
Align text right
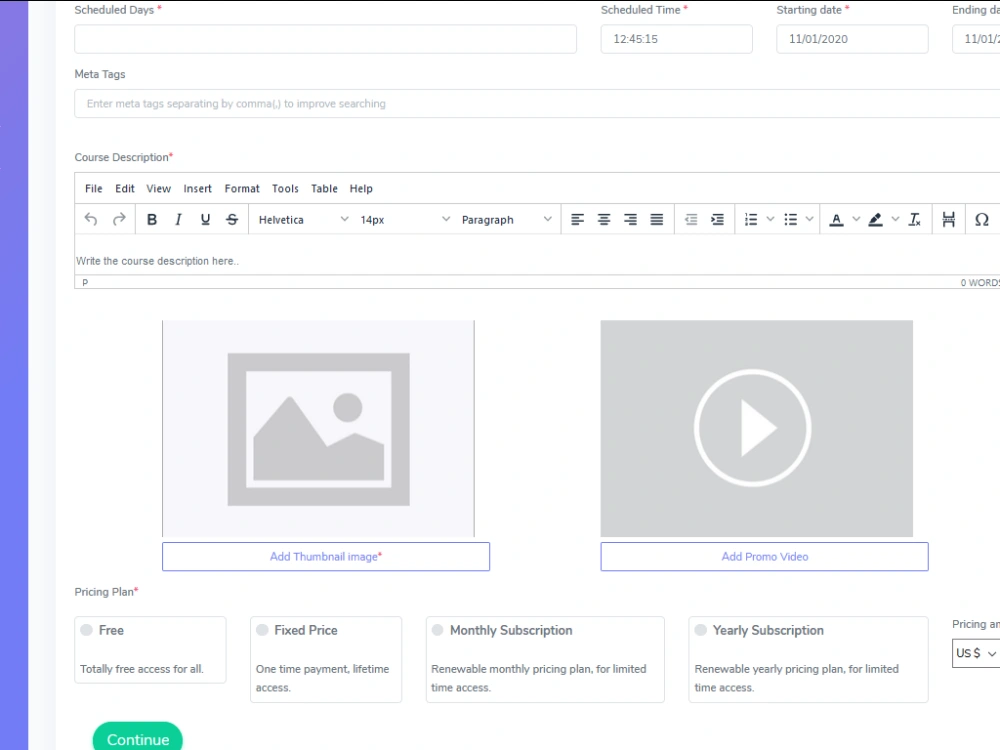click(630, 219)
